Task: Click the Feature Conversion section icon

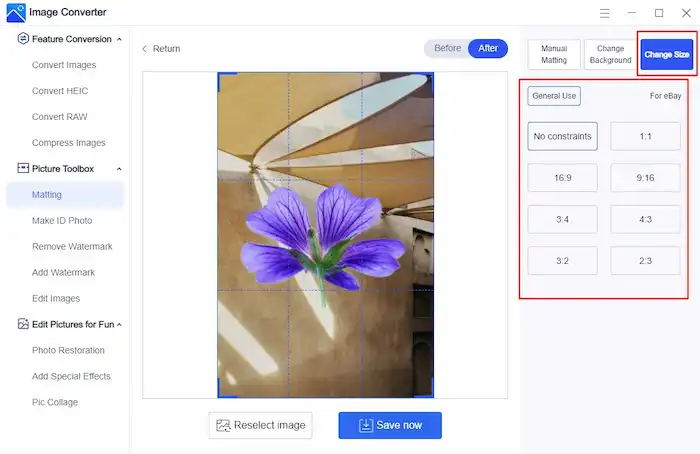Action: (23, 39)
